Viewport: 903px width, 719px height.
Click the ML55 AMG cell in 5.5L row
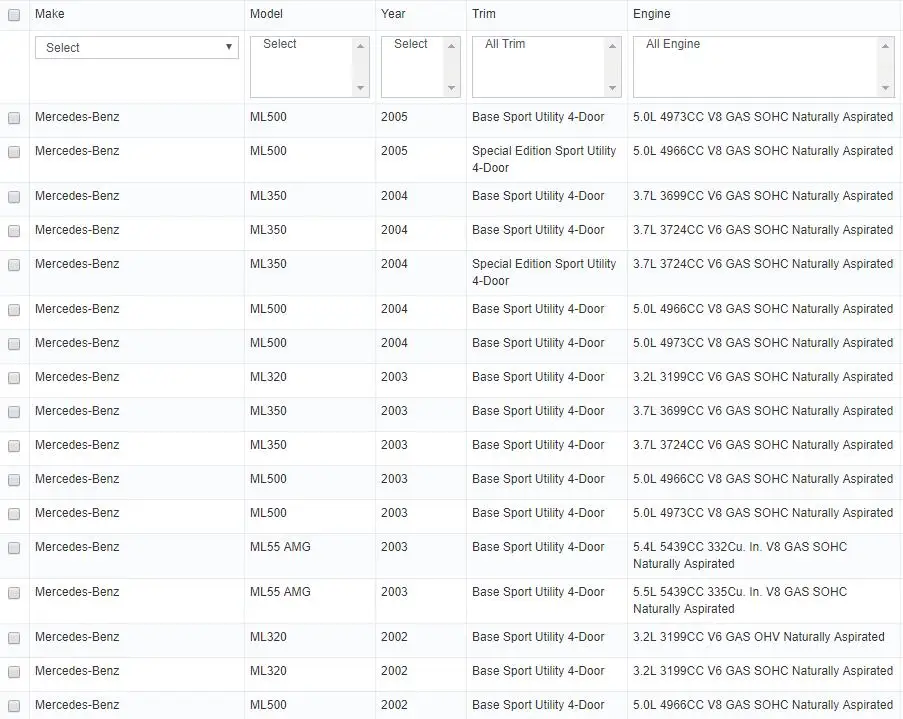(x=280, y=592)
